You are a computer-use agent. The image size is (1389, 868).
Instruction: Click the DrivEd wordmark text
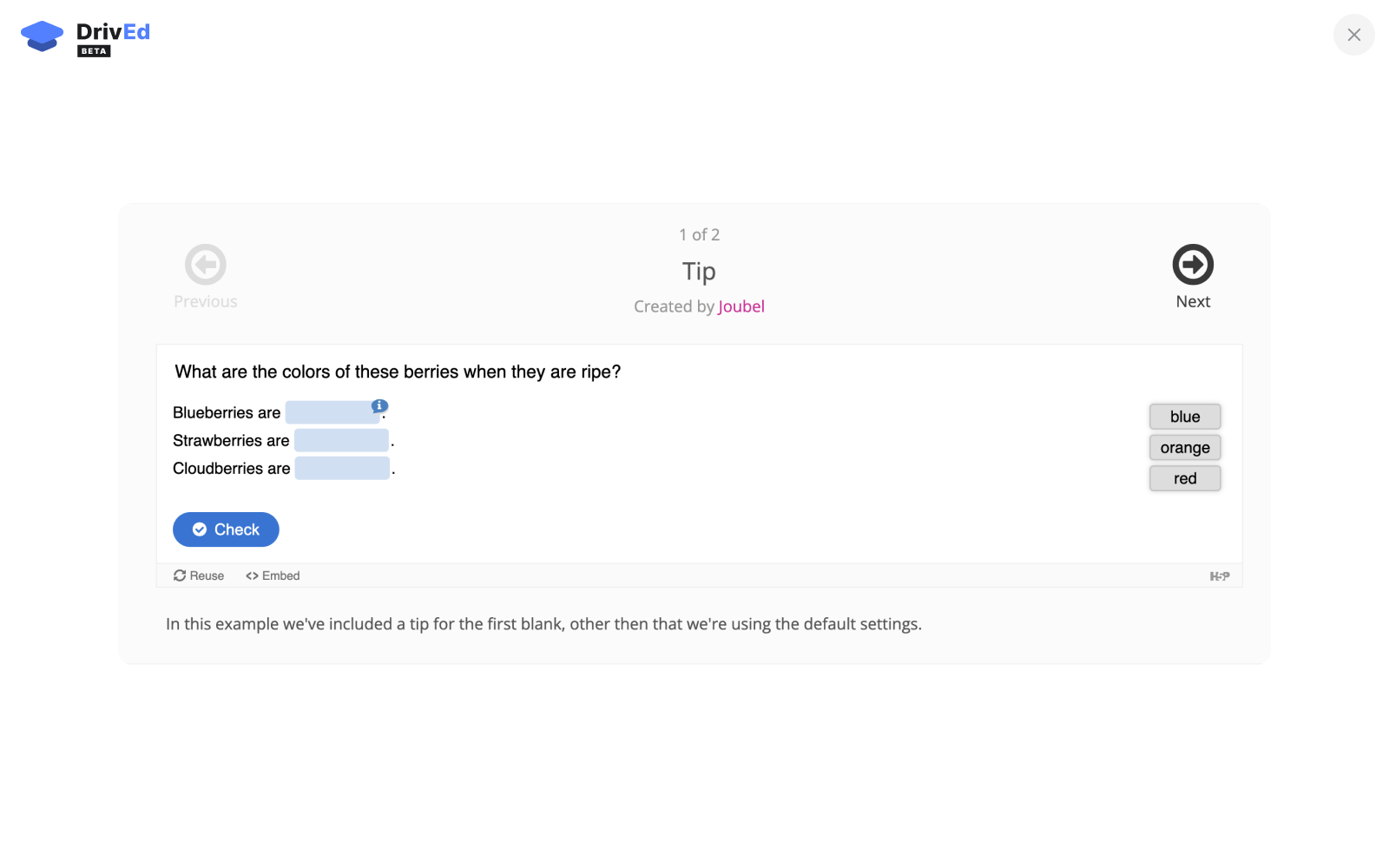[113, 32]
